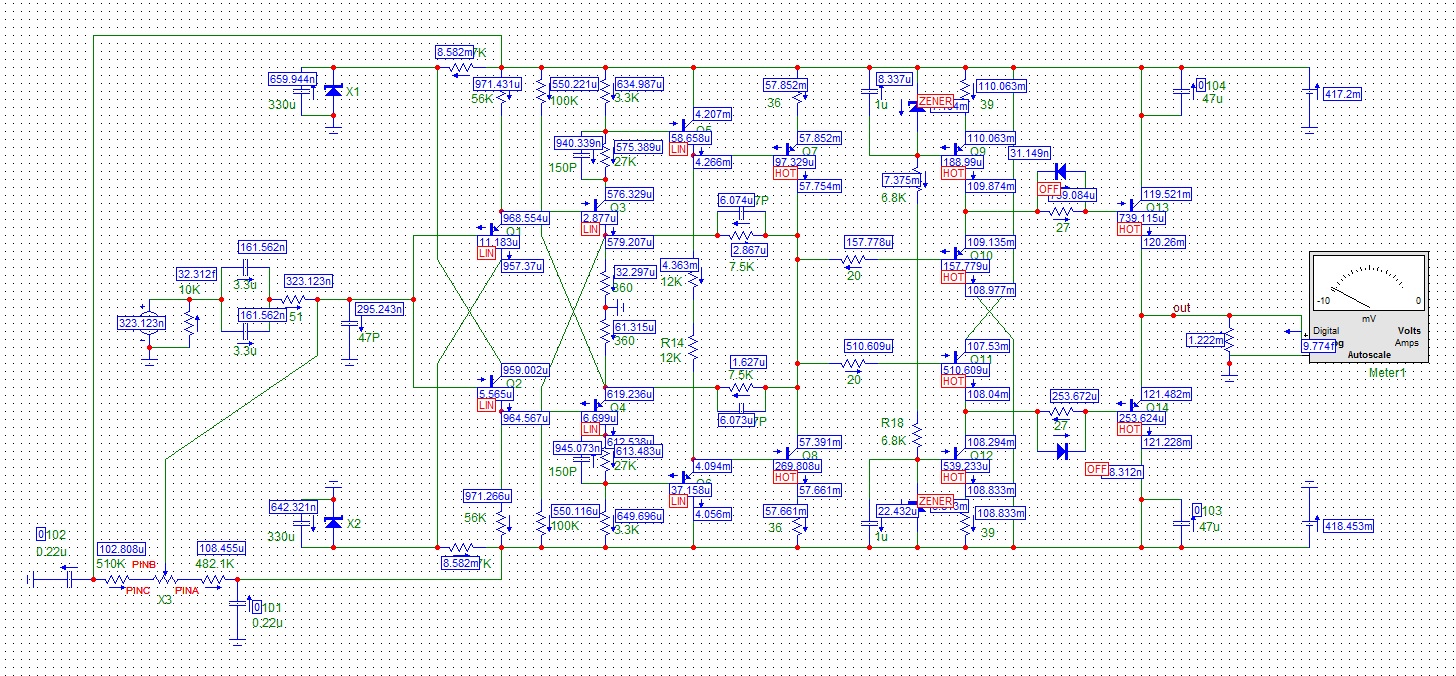Select transistor Q10 symbol
Screen dimensions: 1456x676
pos(958,253)
